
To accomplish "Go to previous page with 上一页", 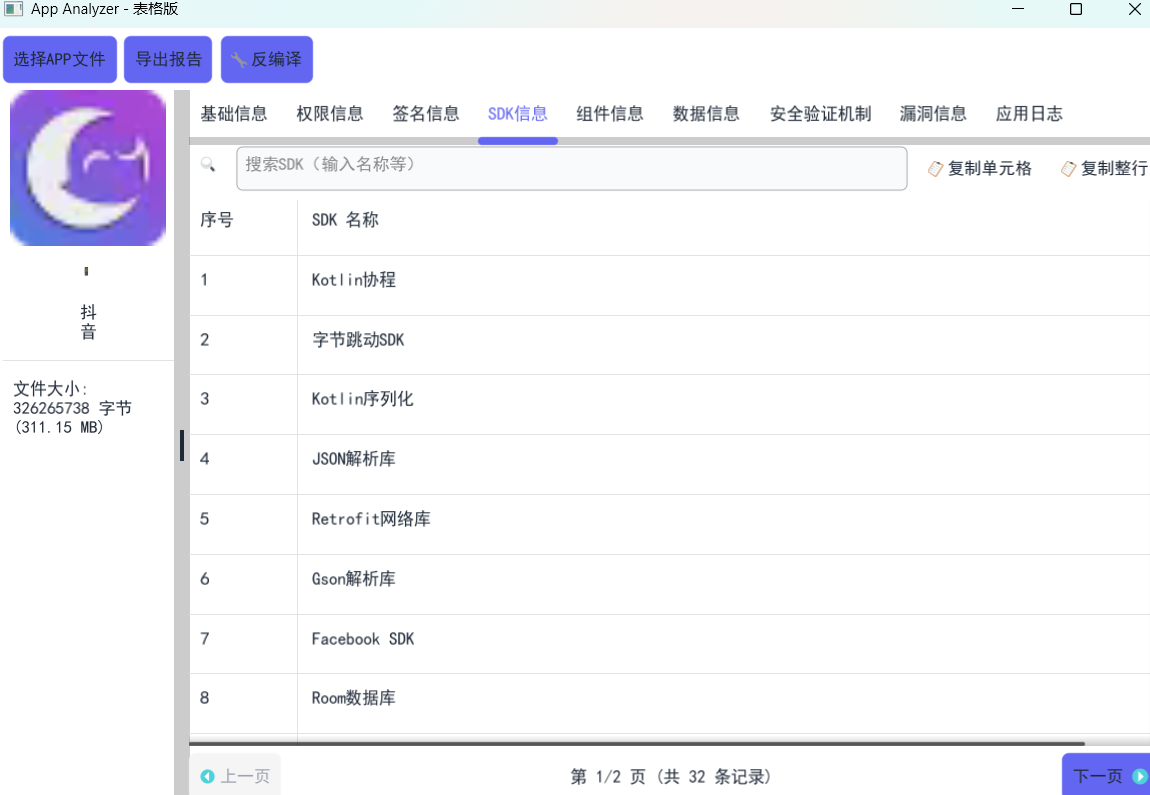I will point(235,776).
